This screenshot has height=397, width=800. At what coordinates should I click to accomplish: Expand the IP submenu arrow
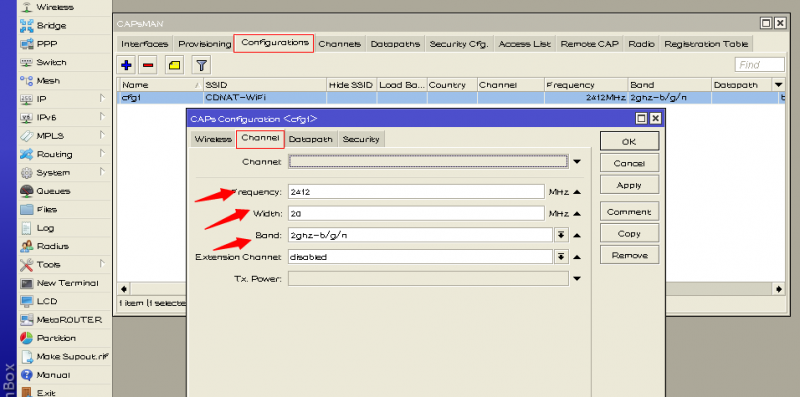point(103,98)
